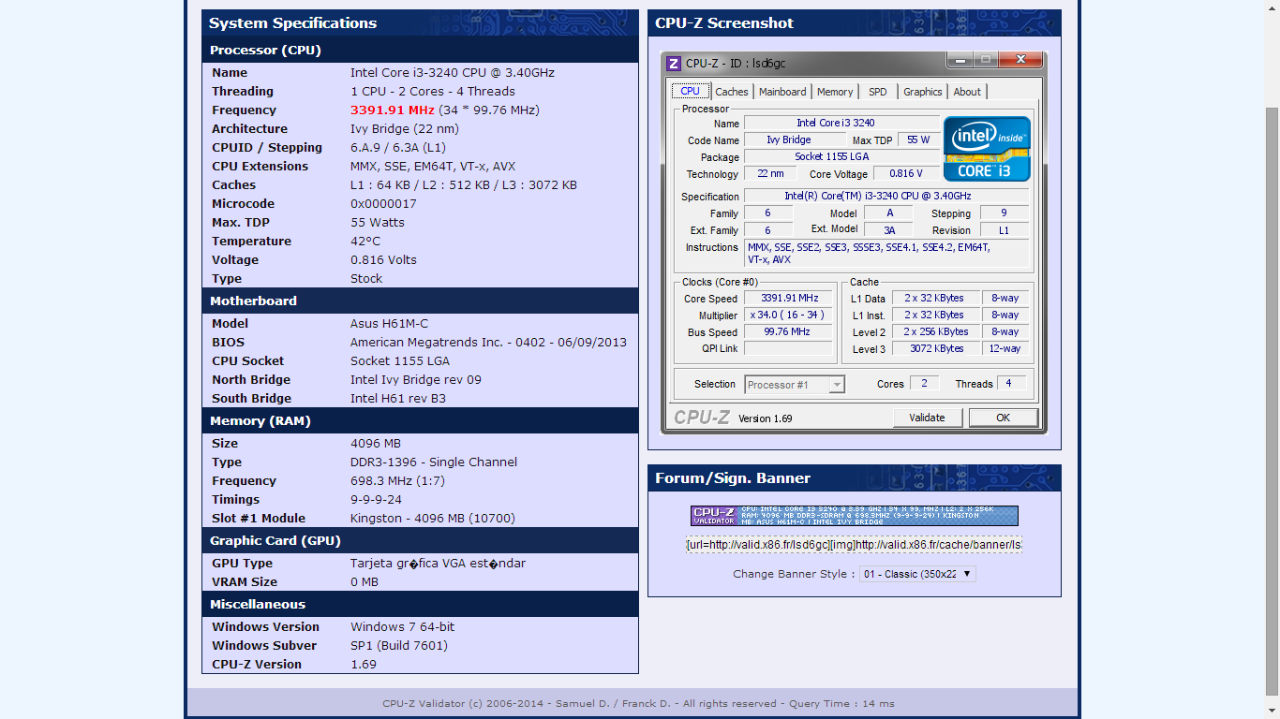The width and height of the screenshot is (1280, 719).
Task: Click the red 3391.91 MHz frequency value
Action: (392, 110)
